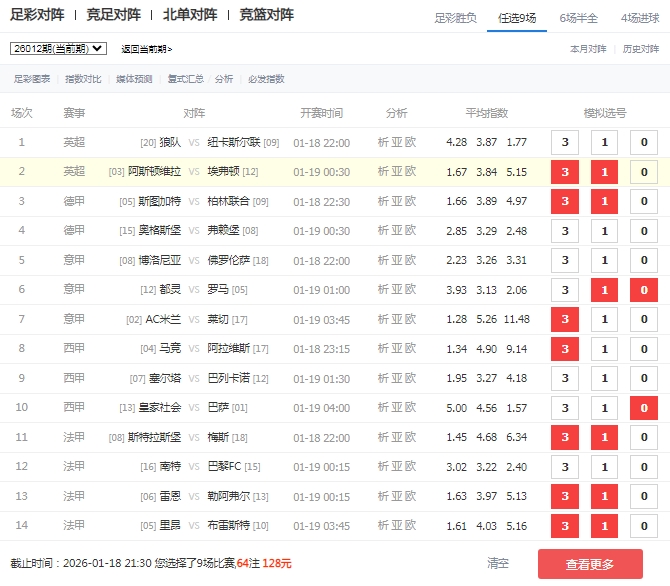Switch to the 足彩胜负 tab
670x586 pixels.
(x=455, y=17)
